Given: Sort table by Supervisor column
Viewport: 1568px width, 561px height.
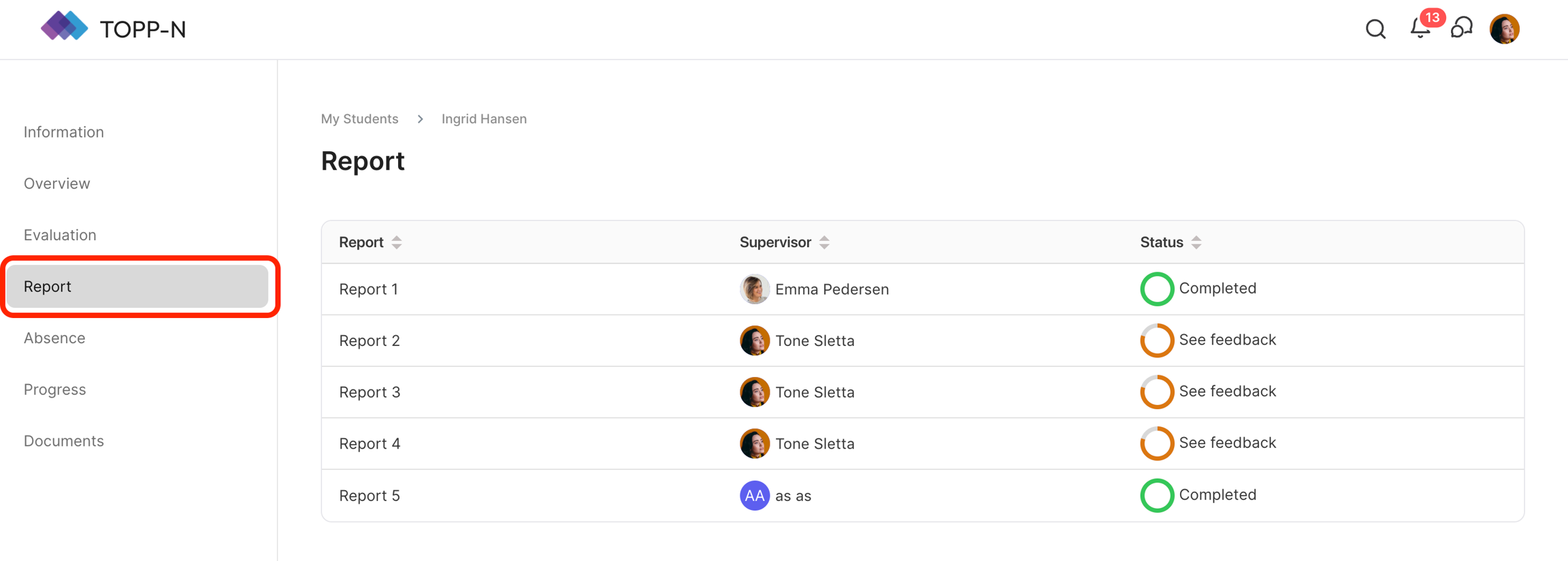Looking at the screenshot, I should tap(824, 242).
